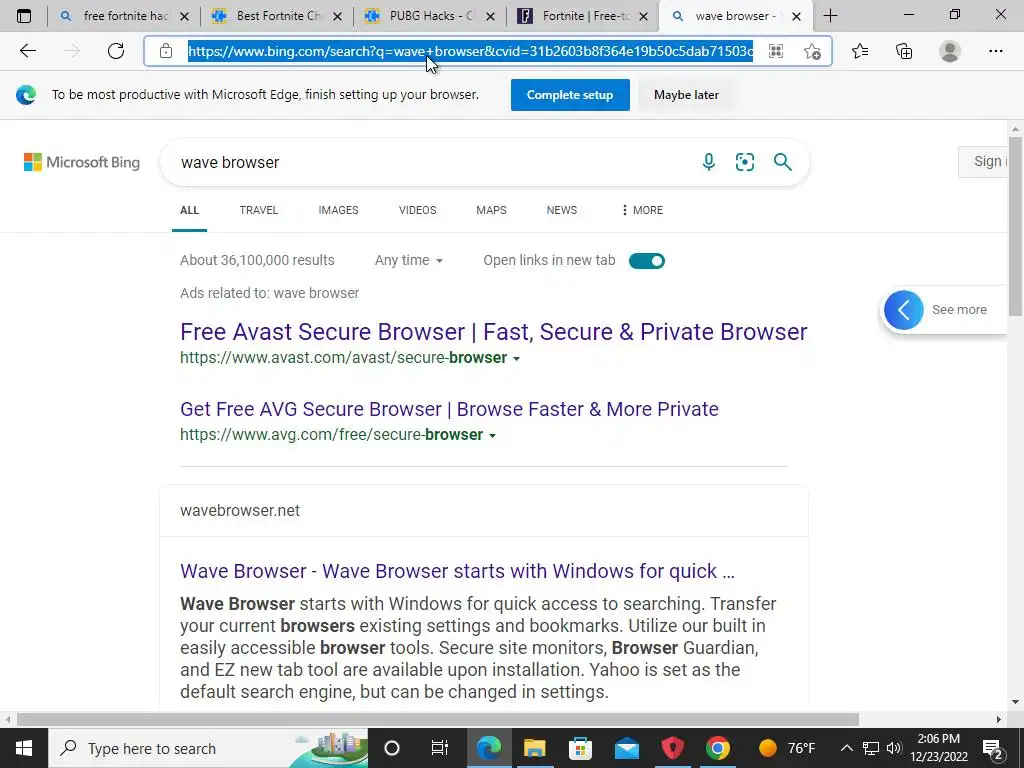
Task: Open the profile avatar menu
Action: (950, 51)
